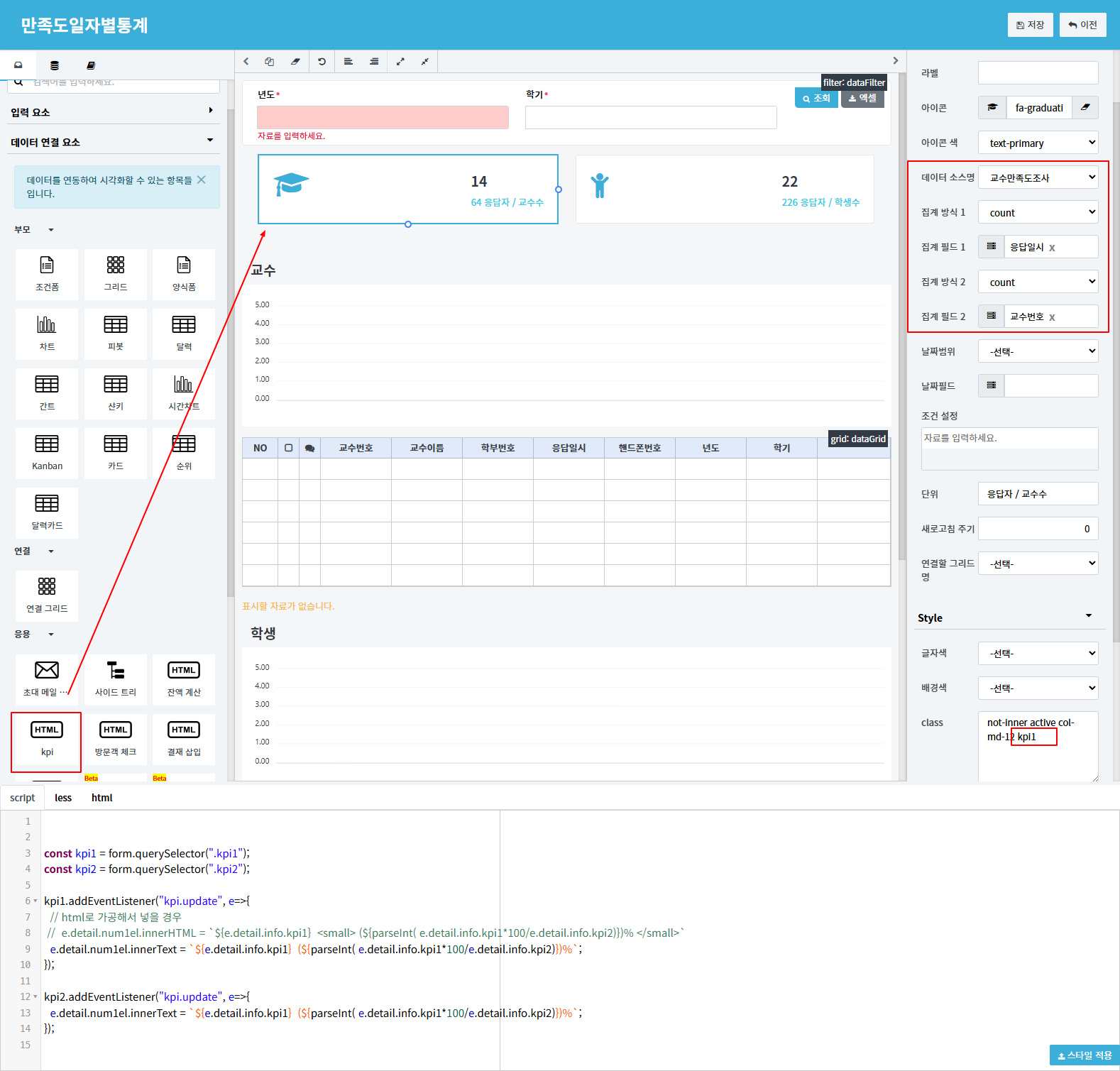Click the 엑셀 export button
Screen dimensions: 1120x1071
click(862, 99)
